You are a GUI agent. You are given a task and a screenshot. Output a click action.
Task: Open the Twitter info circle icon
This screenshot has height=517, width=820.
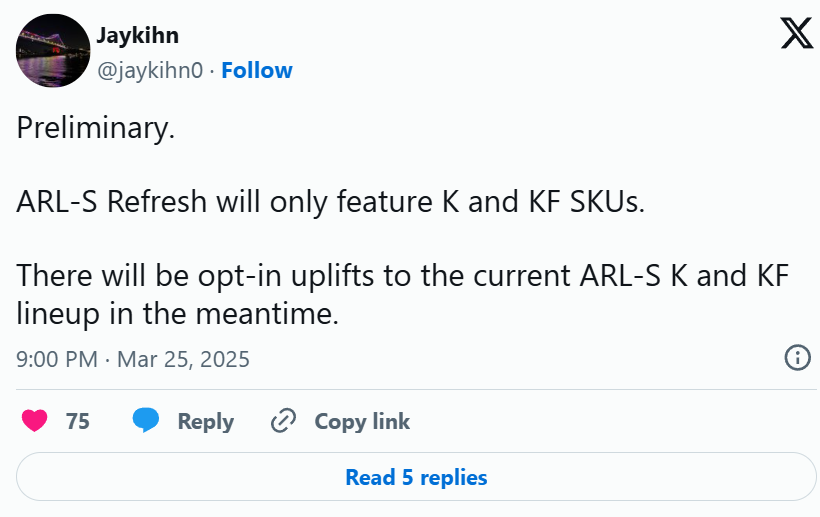798,358
